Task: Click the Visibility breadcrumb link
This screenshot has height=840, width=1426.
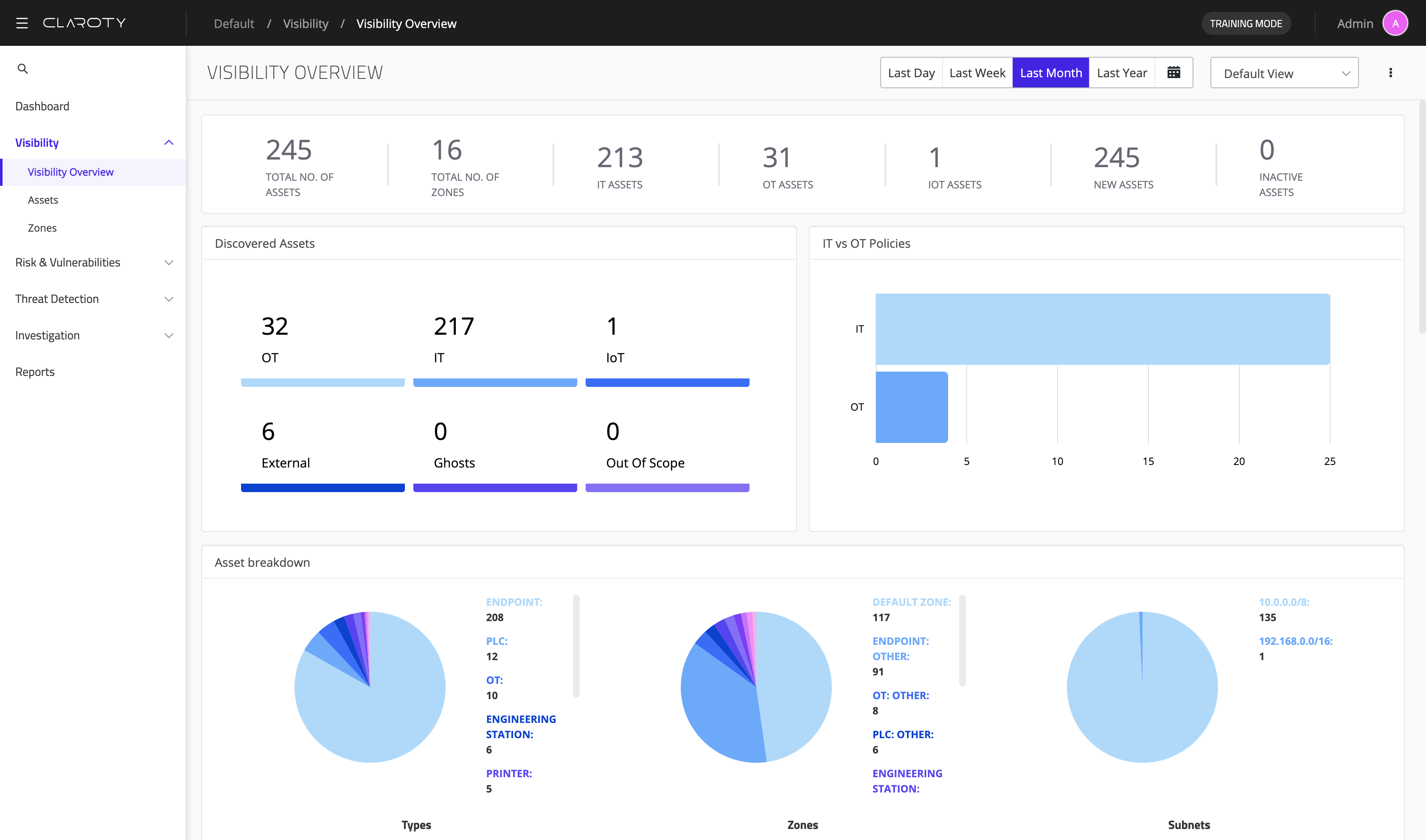Action: [305, 24]
